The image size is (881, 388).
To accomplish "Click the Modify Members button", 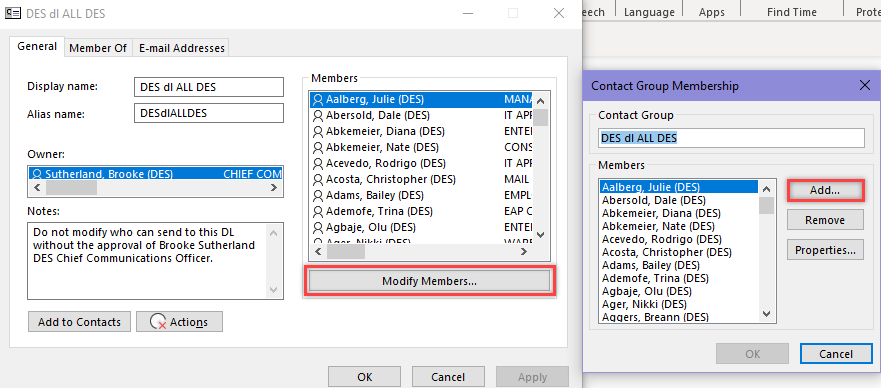I will [x=429, y=281].
